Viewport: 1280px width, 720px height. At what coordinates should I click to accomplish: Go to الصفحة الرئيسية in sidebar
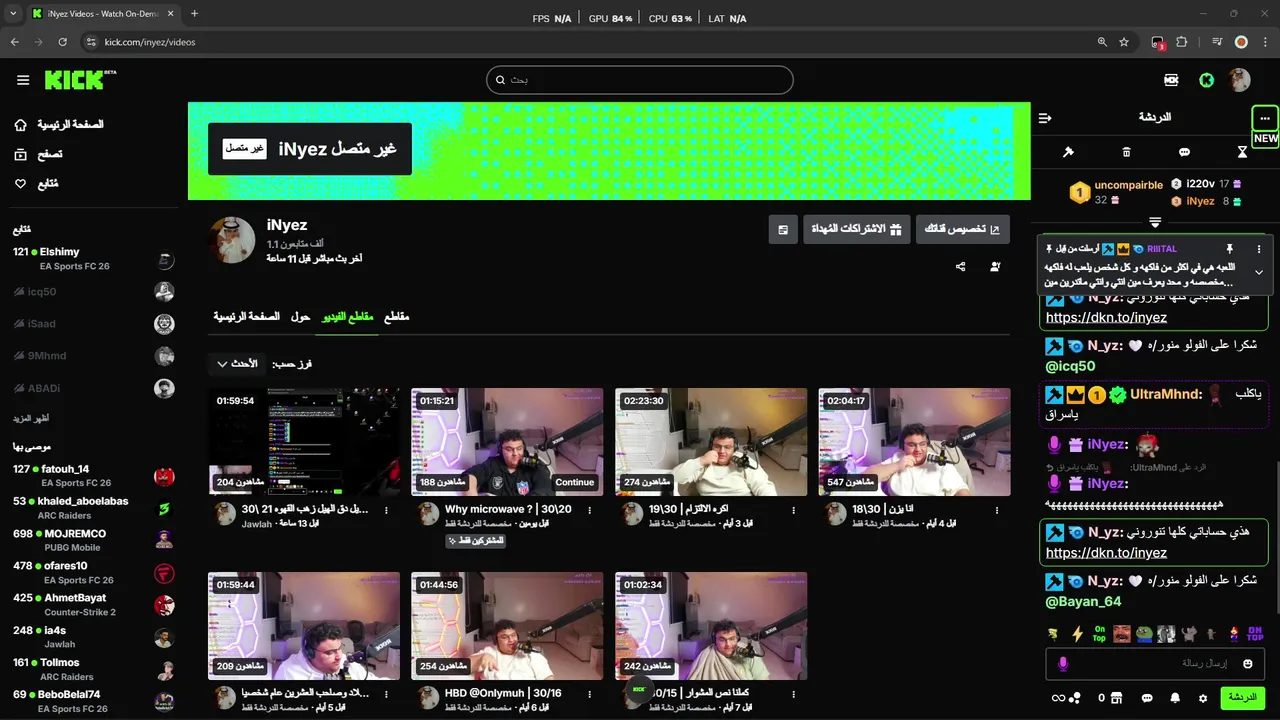tap(59, 125)
